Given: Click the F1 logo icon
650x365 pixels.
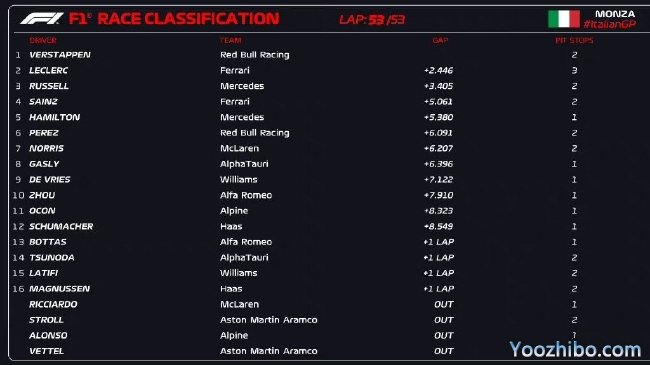Looking at the screenshot, I should point(42,19).
